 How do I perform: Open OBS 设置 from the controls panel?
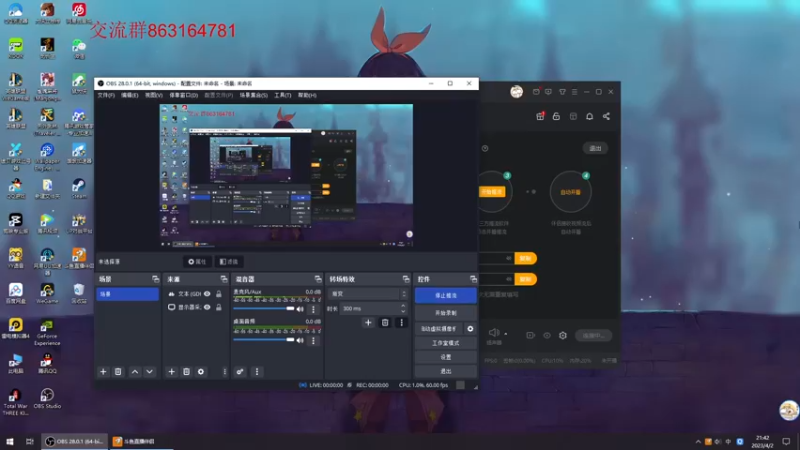tap(445, 357)
